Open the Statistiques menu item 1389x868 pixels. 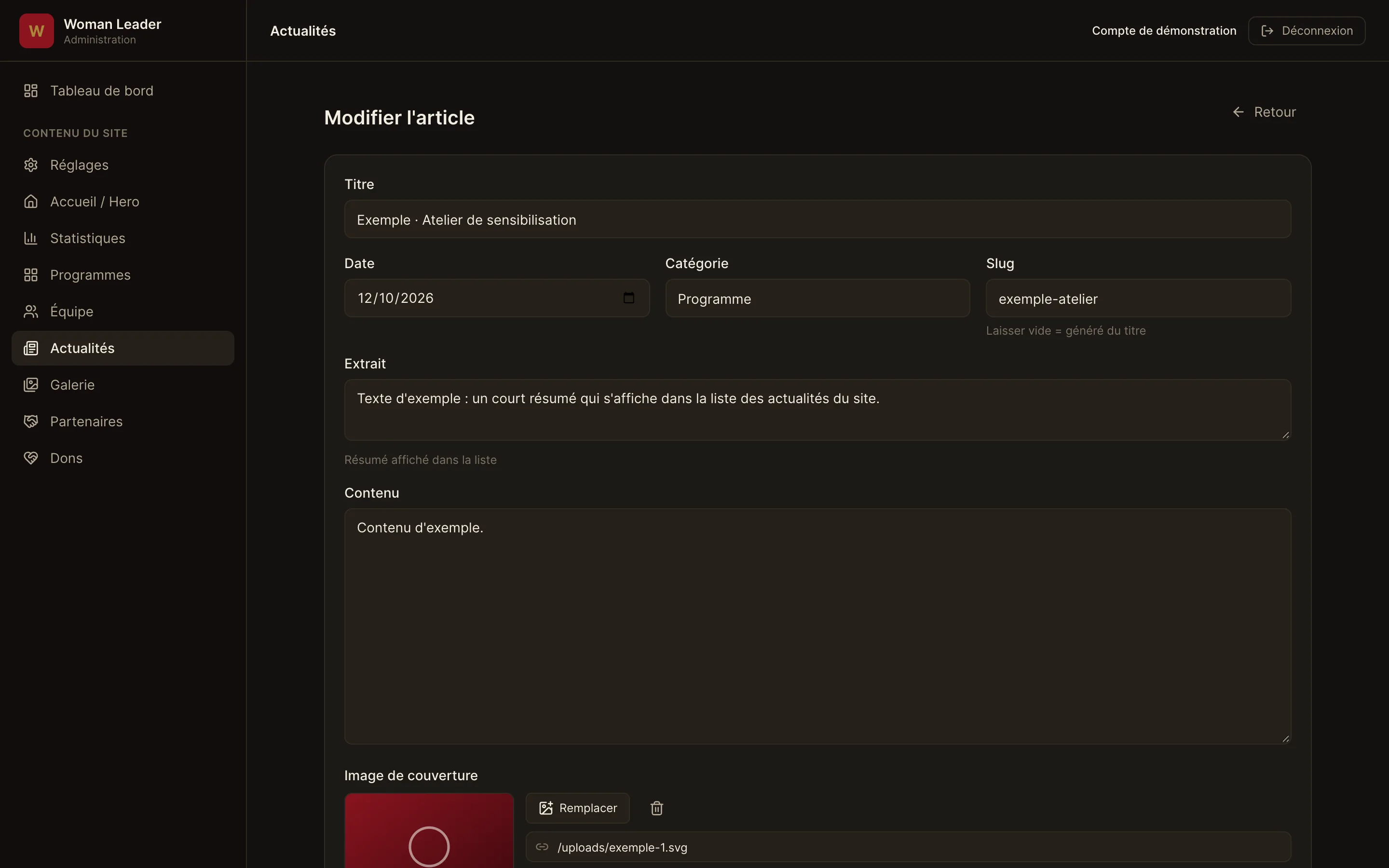pos(123,238)
